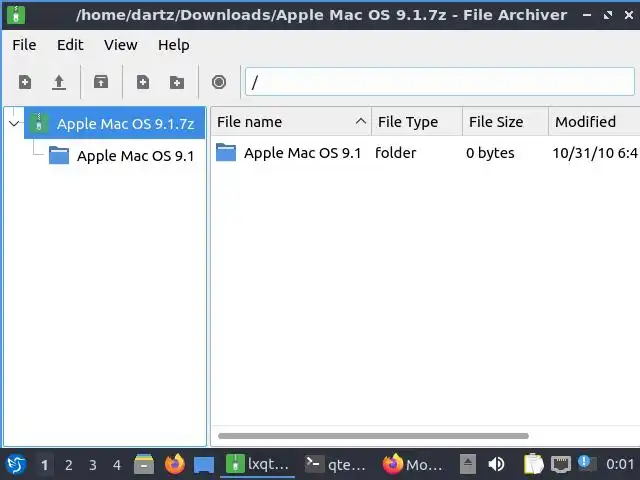The image size is (640, 480).
Task: Click the blue show desktop icon in taskbar
Action: point(204,465)
